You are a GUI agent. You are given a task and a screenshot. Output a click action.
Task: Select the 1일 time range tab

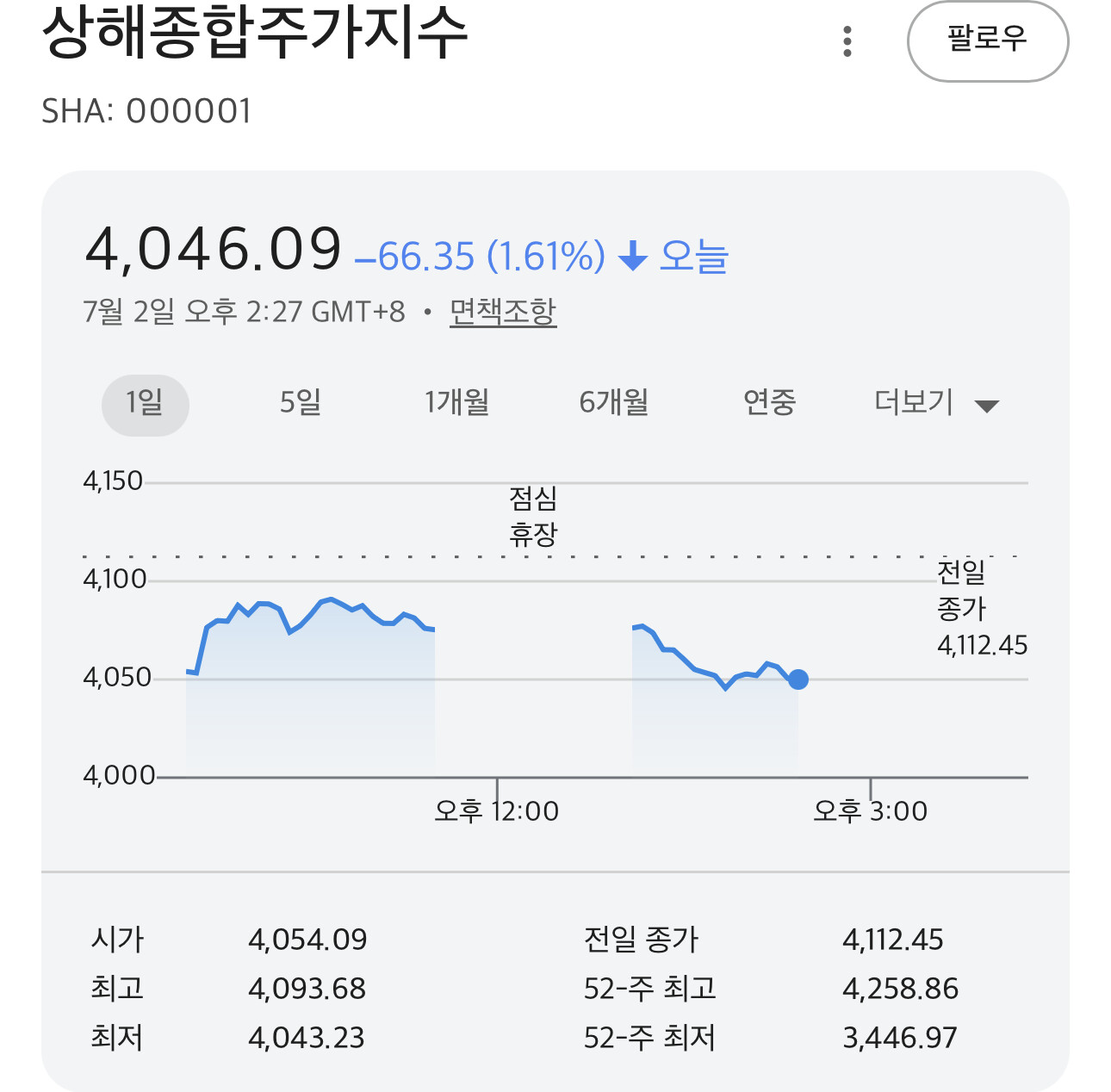coord(146,405)
